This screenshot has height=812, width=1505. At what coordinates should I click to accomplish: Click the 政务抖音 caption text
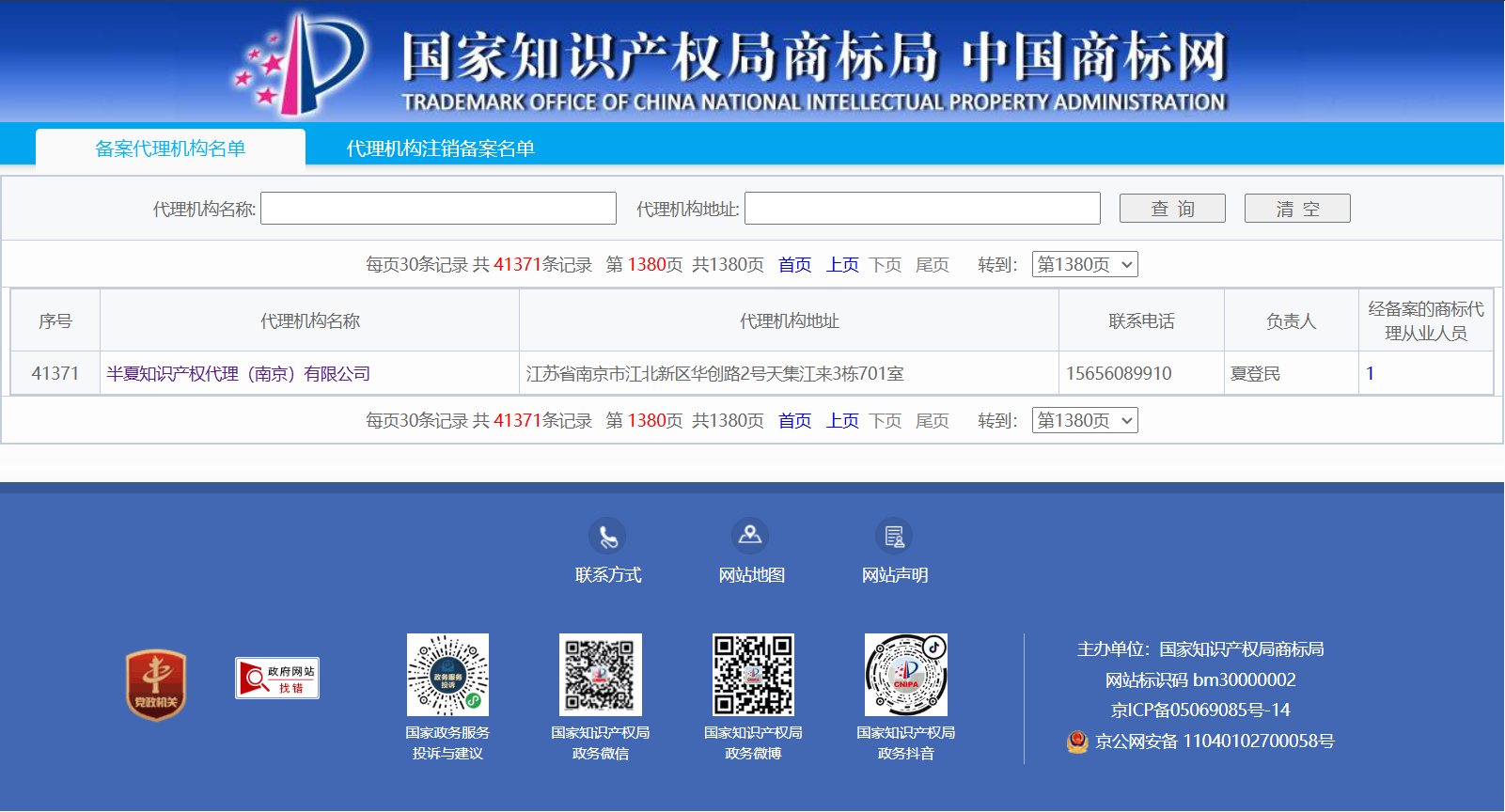tap(906, 754)
